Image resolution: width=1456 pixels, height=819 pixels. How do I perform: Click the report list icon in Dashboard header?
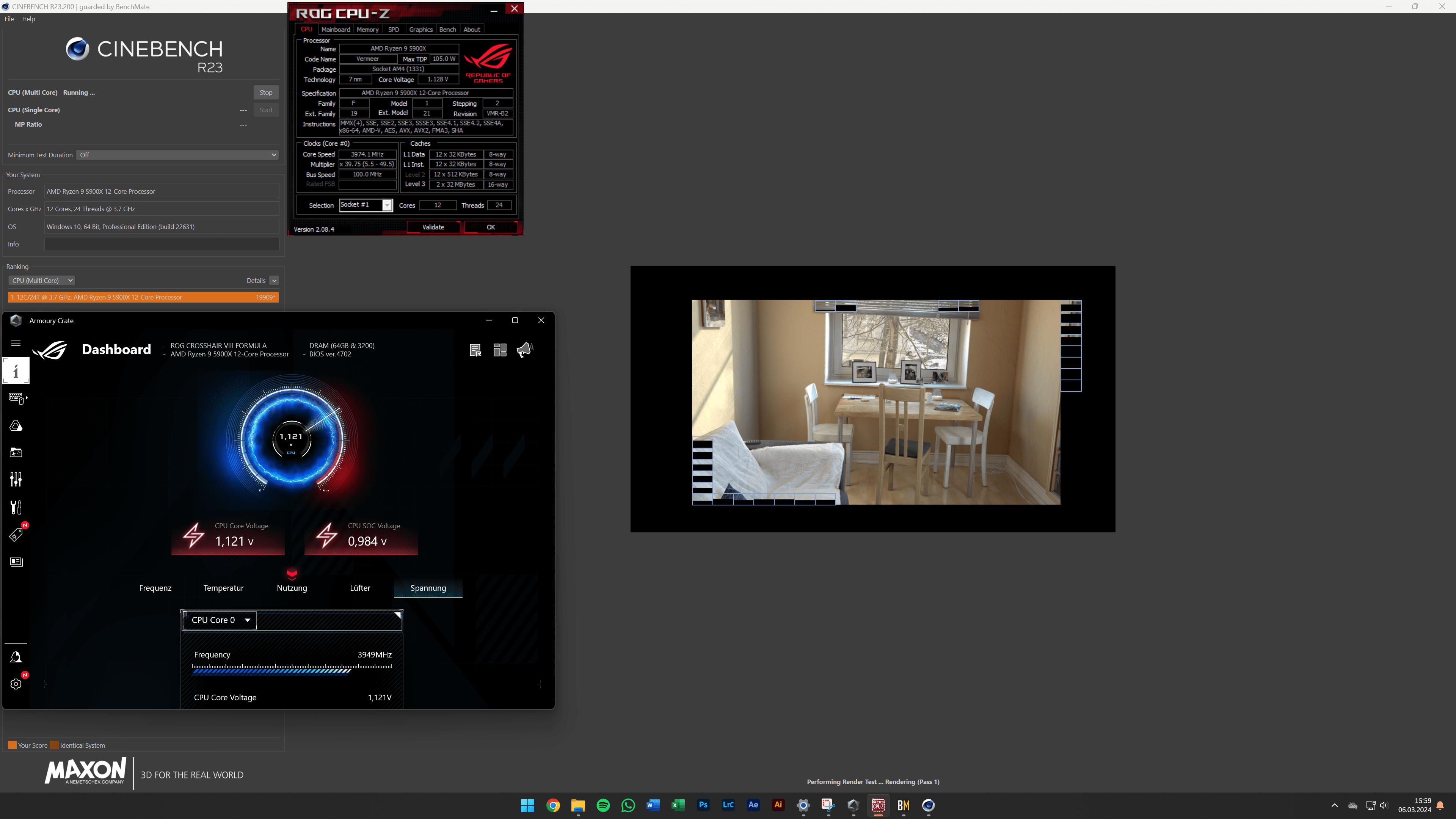[x=475, y=350]
